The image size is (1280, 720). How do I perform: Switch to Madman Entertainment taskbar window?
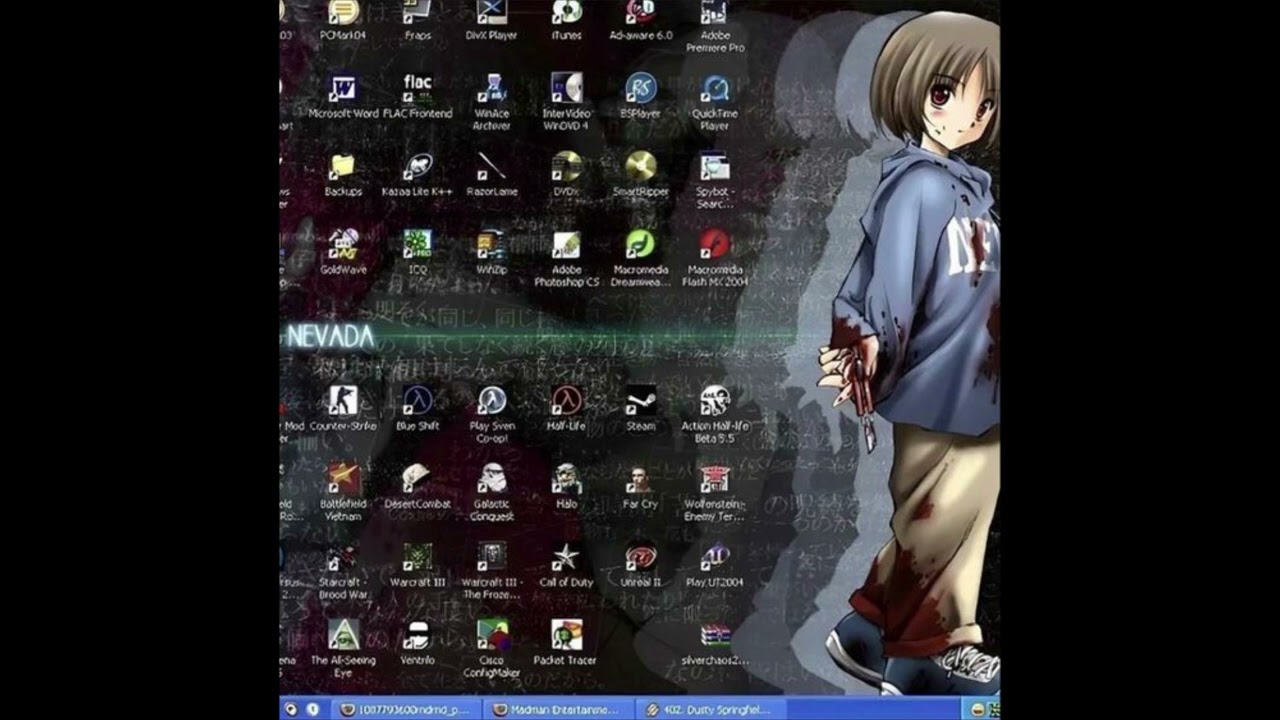558,709
